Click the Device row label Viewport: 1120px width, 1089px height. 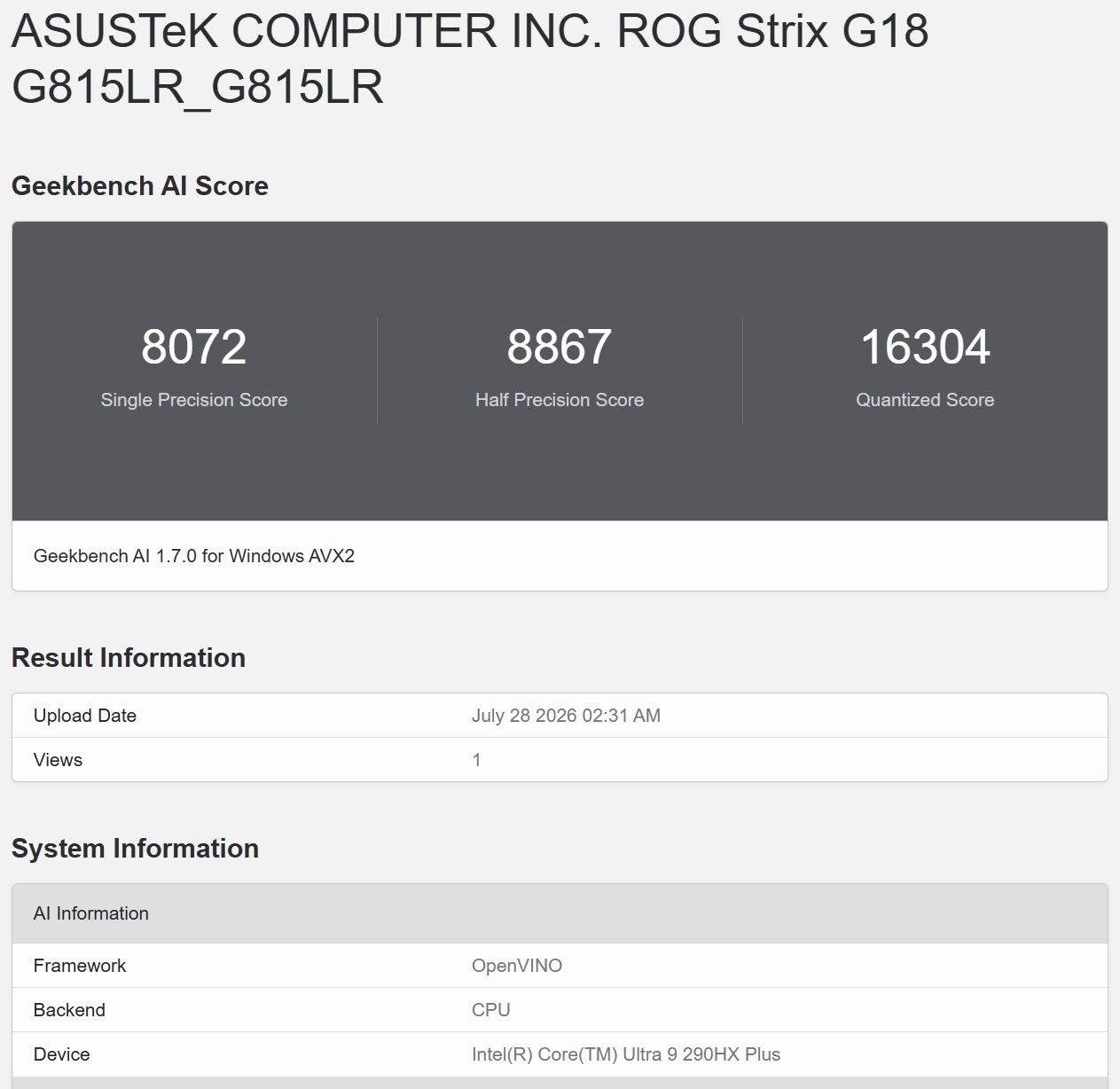coord(61,1054)
